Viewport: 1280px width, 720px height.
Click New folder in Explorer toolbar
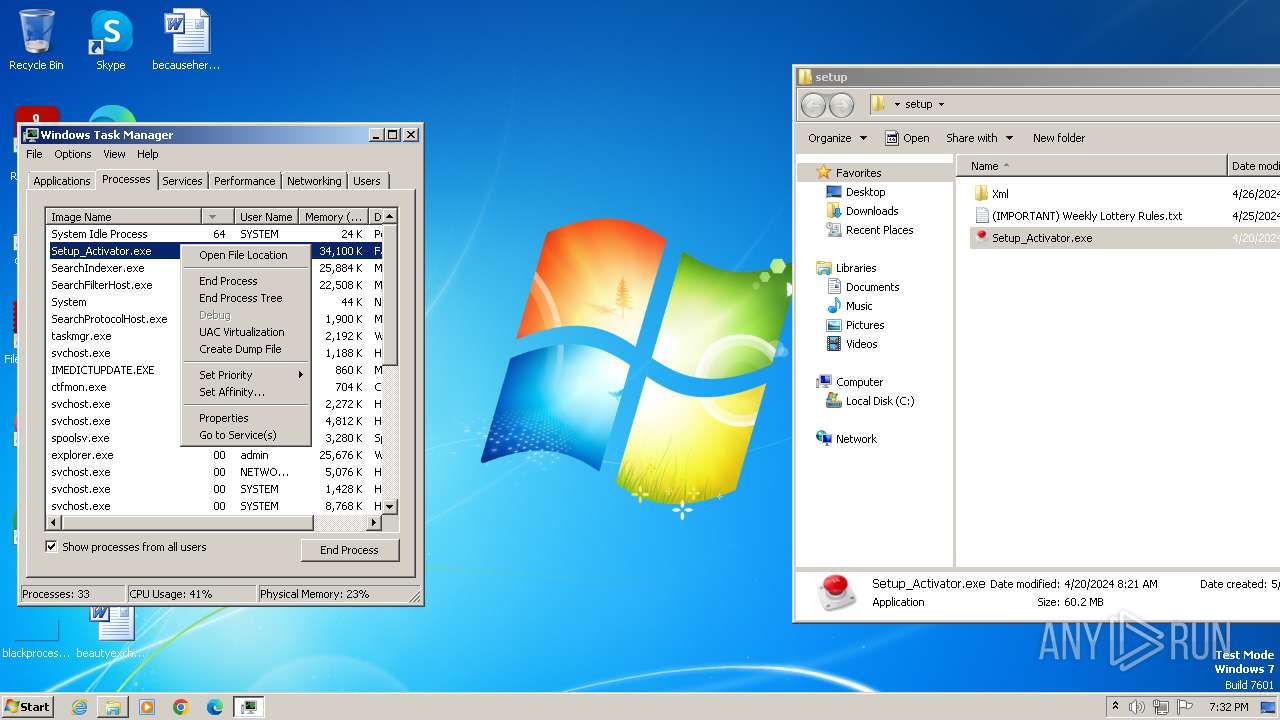[x=1059, y=138]
